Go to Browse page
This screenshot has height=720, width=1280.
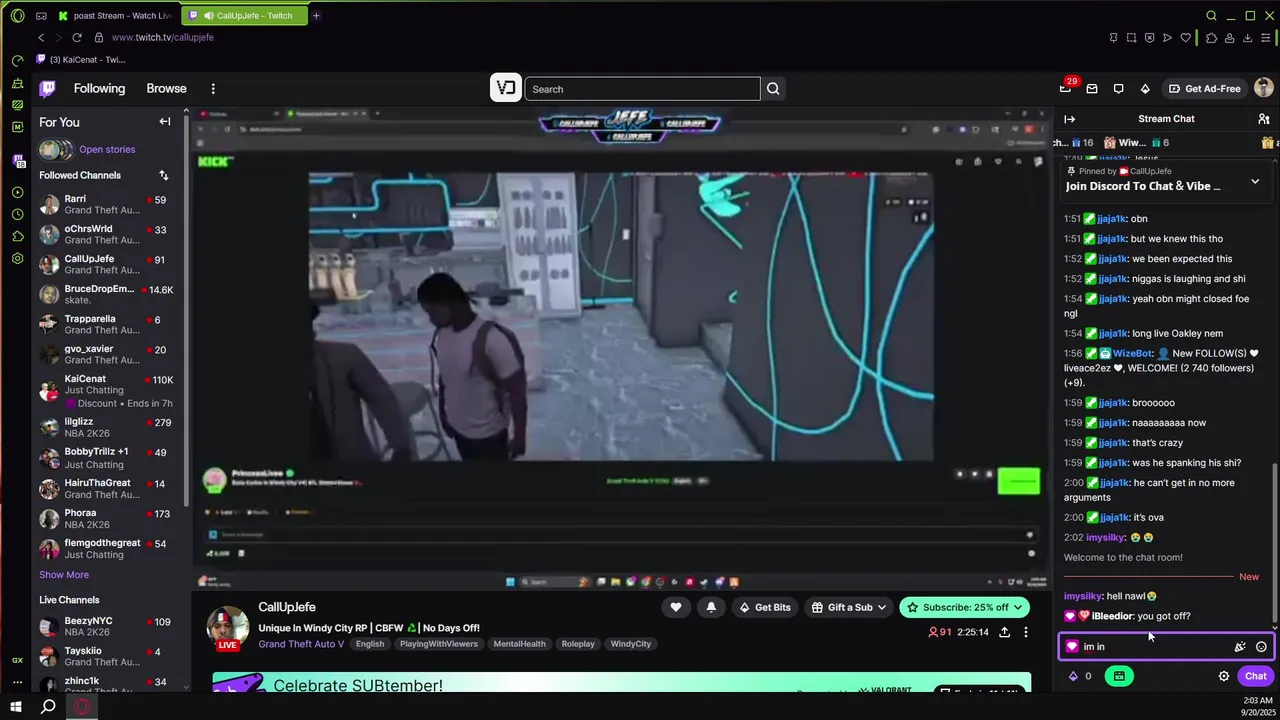coord(166,89)
